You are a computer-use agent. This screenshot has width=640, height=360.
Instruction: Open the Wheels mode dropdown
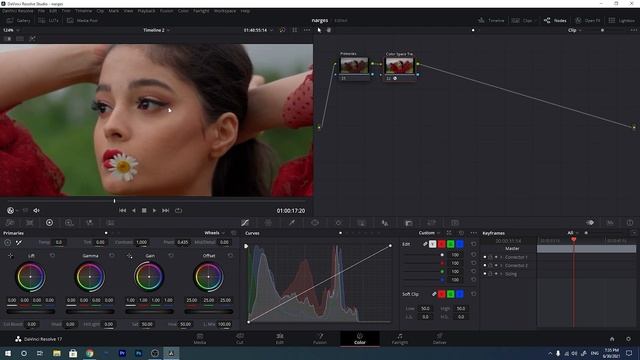[214, 233]
